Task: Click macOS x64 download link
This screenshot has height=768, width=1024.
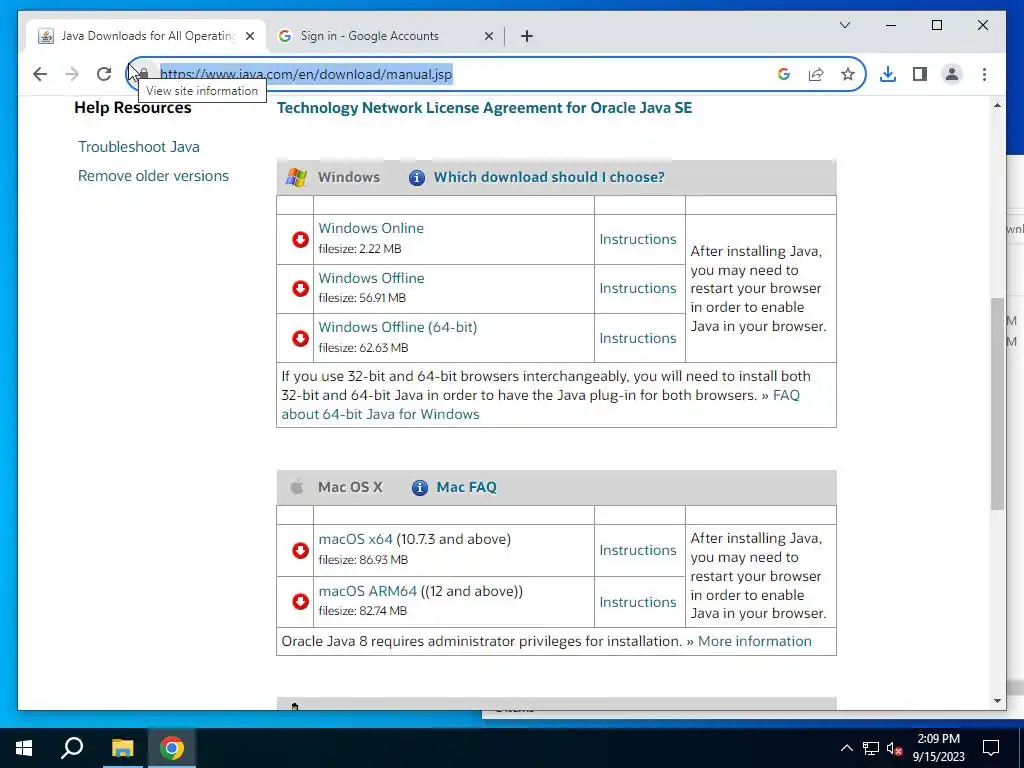Action: (x=355, y=539)
